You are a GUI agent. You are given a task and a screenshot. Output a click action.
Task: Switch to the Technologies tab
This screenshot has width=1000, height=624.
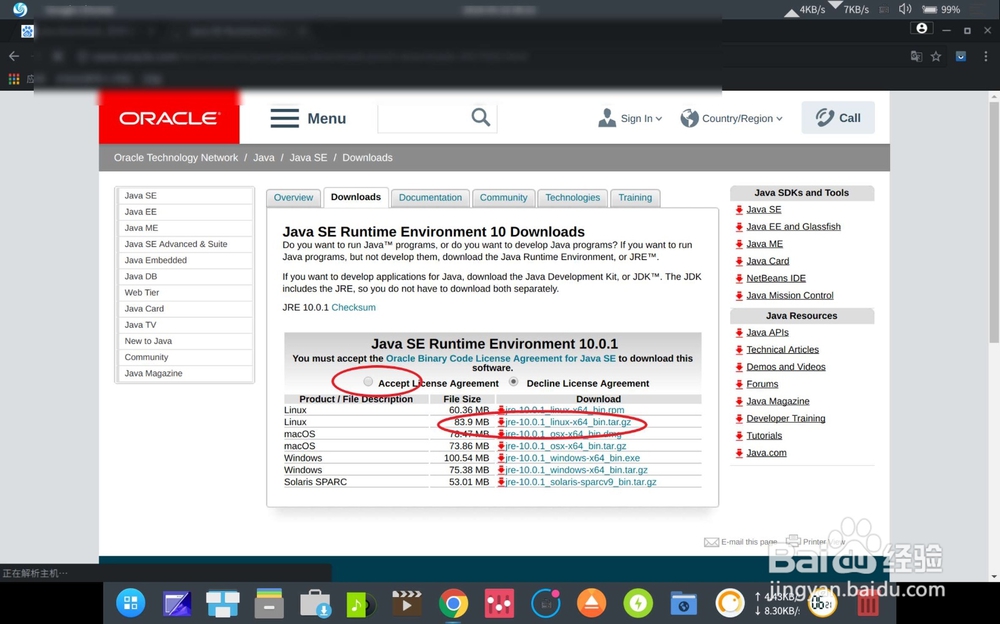click(573, 198)
